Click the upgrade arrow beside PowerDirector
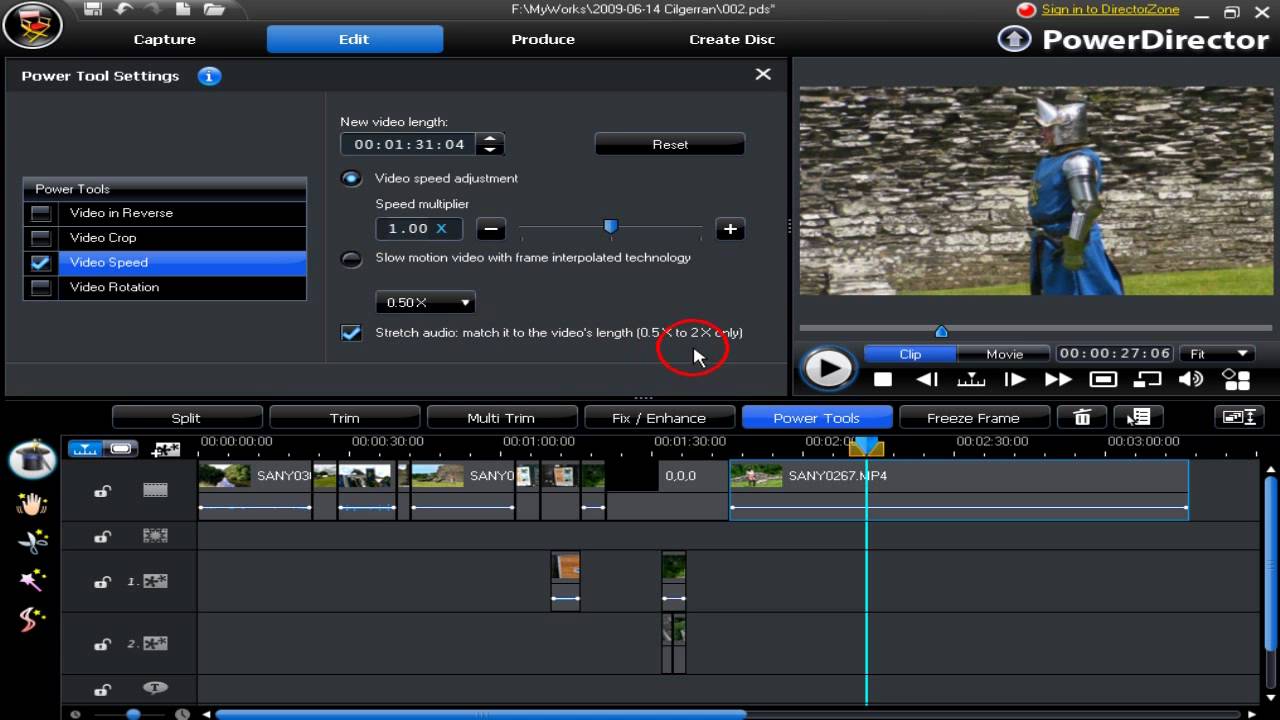The height and width of the screenshot is (720, 1280). tap(1014, 39)
